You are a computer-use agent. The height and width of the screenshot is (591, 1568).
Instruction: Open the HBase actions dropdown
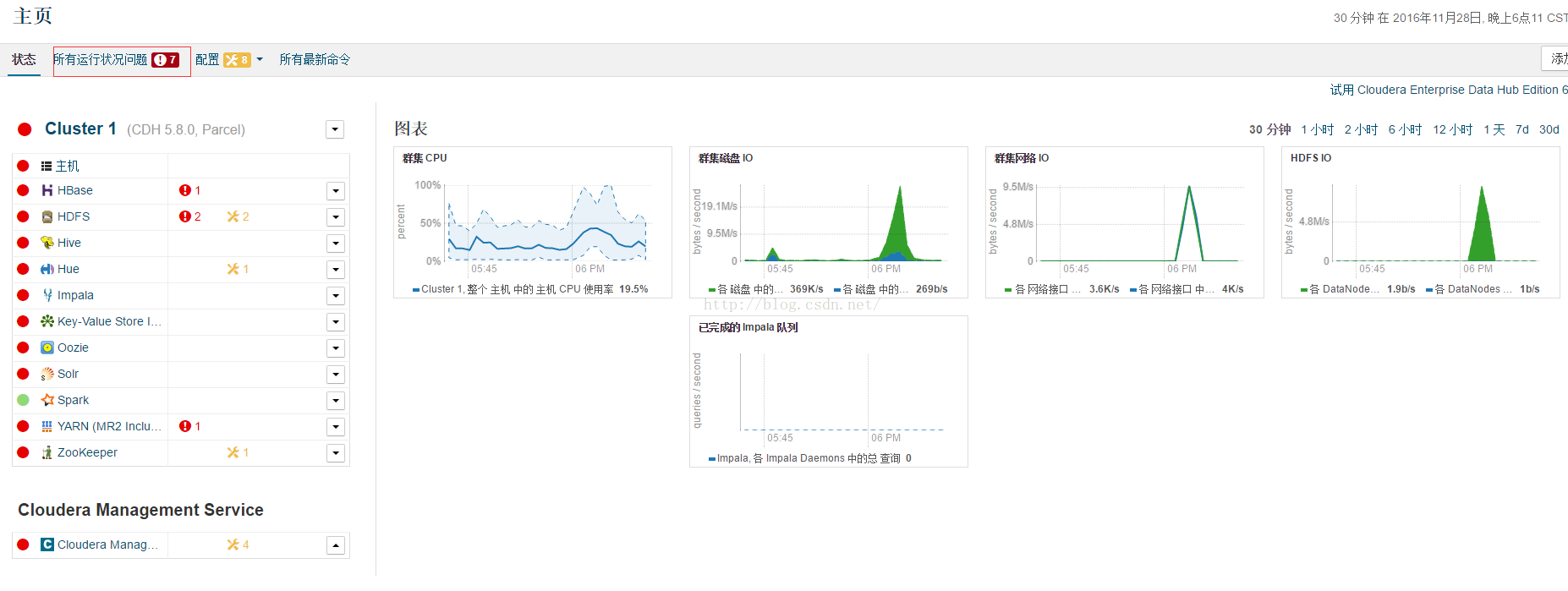coord(336,191)
